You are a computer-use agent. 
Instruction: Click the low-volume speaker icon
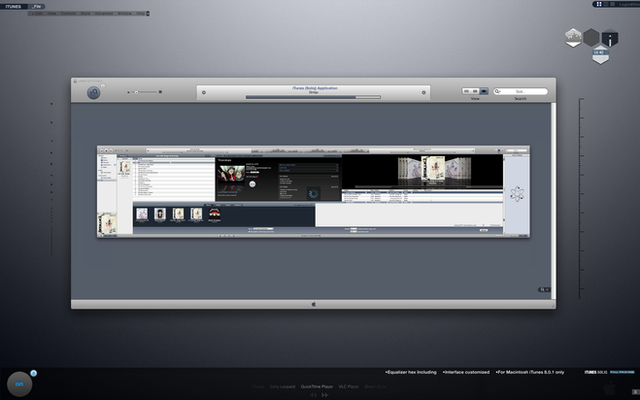point(129,92)
